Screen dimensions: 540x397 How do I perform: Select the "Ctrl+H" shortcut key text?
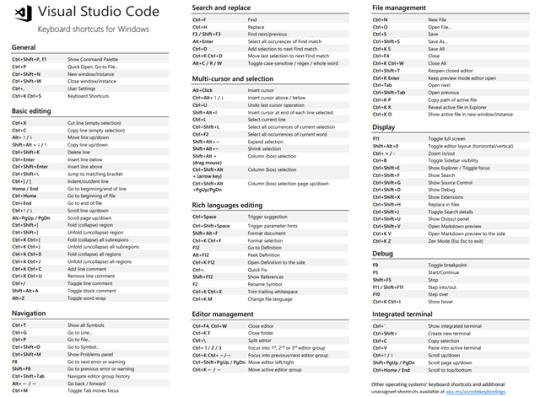coord(200,27)
